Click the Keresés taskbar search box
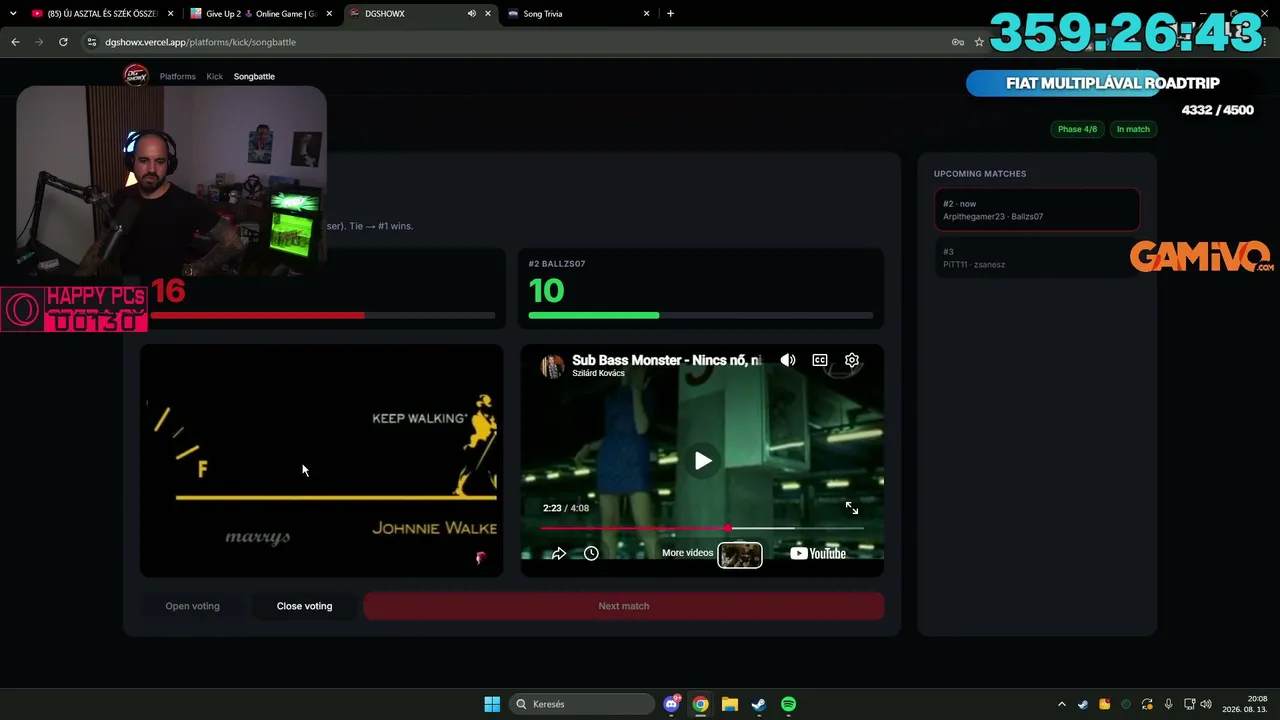The width and height of the screenshot is (1280, 720). click(x=582, y=704)
